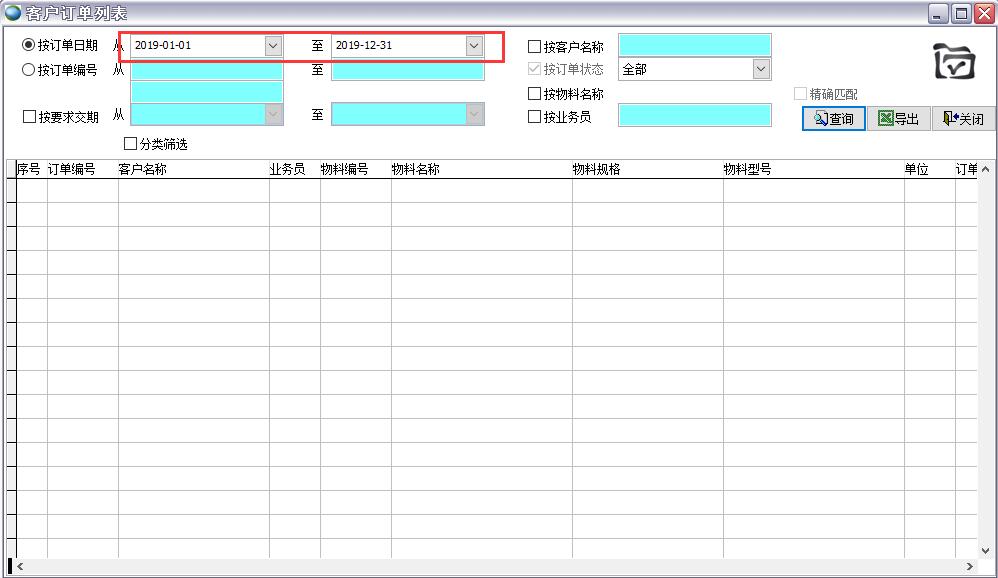Image resolution: width=998 pixels, height=578 pixels.
Task: Click the 客户名称 column header
Action: coord(142,169)
